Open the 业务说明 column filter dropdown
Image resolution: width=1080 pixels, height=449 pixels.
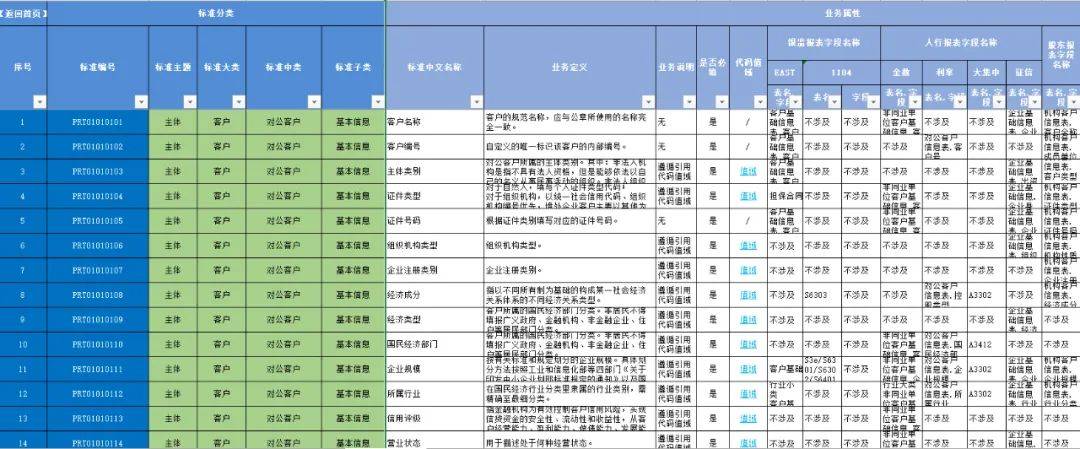689,102
